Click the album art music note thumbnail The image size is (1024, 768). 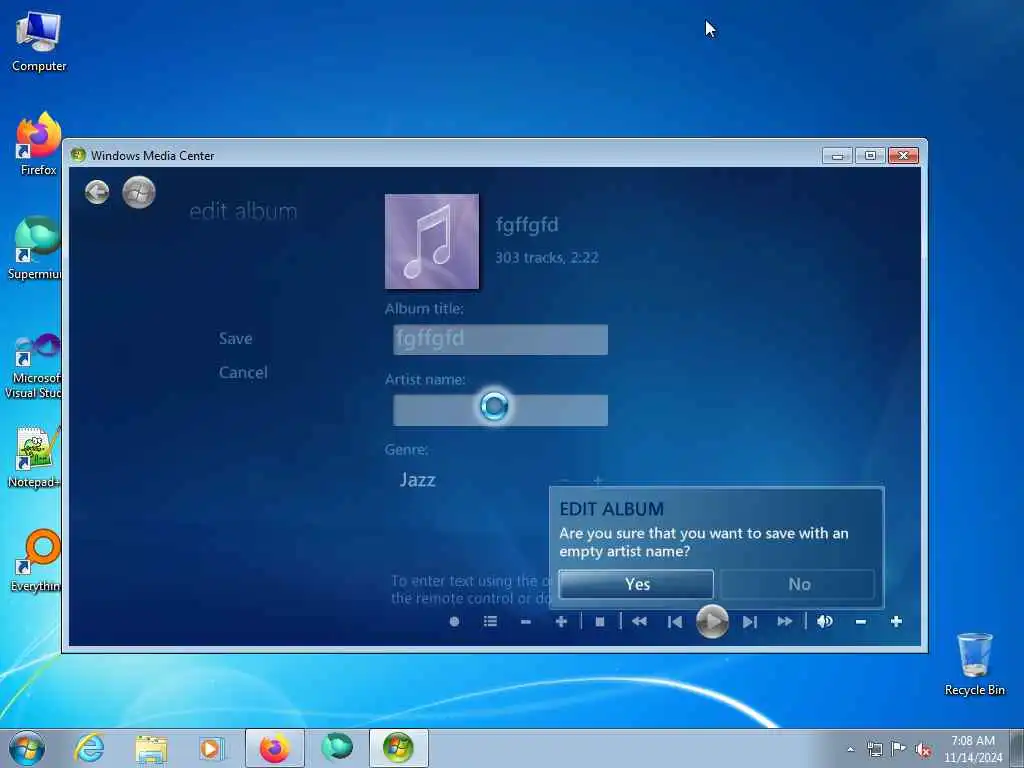(x=432, y=242)
